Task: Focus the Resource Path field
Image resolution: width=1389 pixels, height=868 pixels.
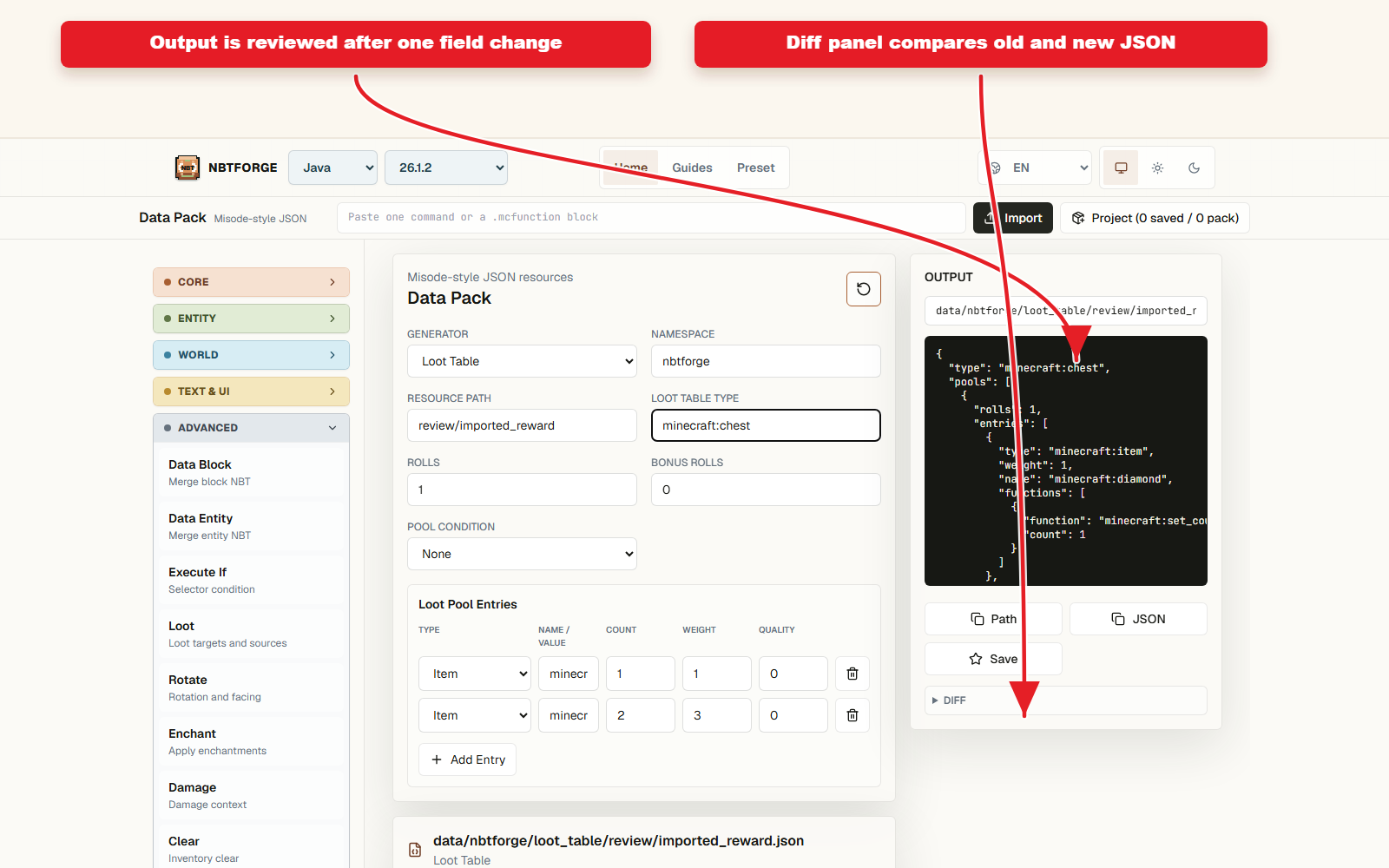Action: coord(522,425)
